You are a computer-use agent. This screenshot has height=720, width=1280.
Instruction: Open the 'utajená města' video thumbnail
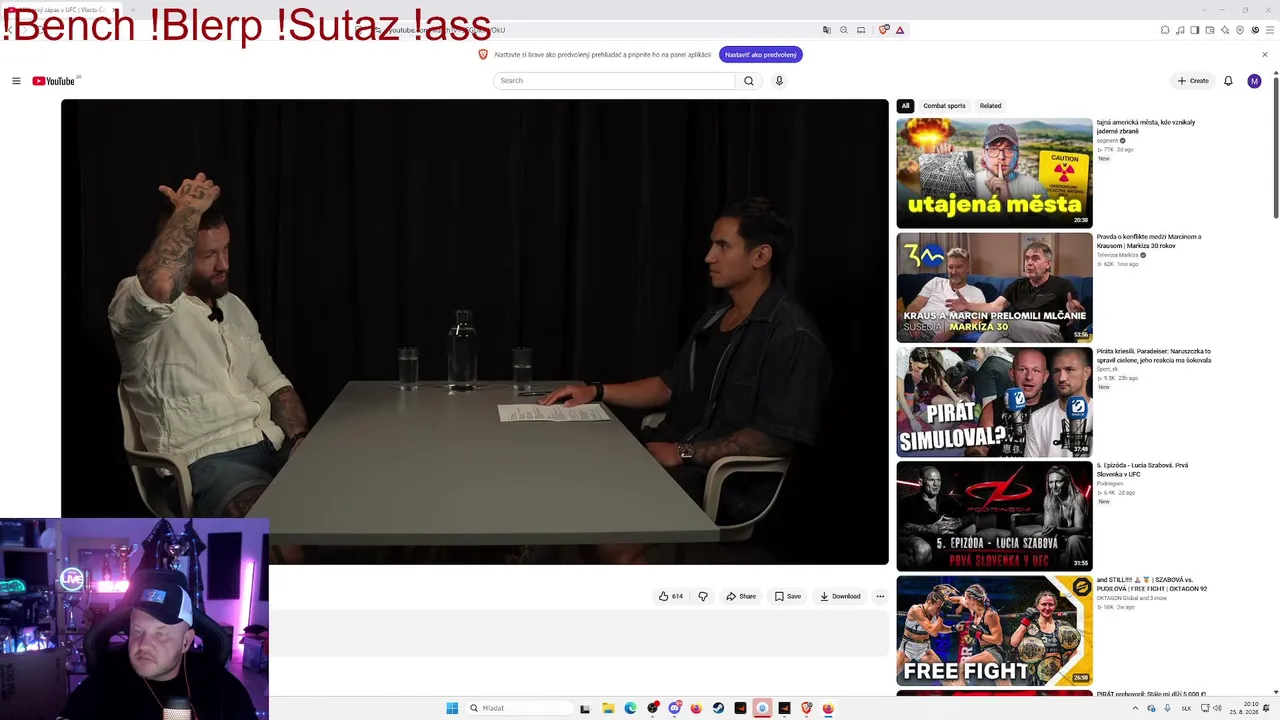pyautogui.click(x=994, y=173)
